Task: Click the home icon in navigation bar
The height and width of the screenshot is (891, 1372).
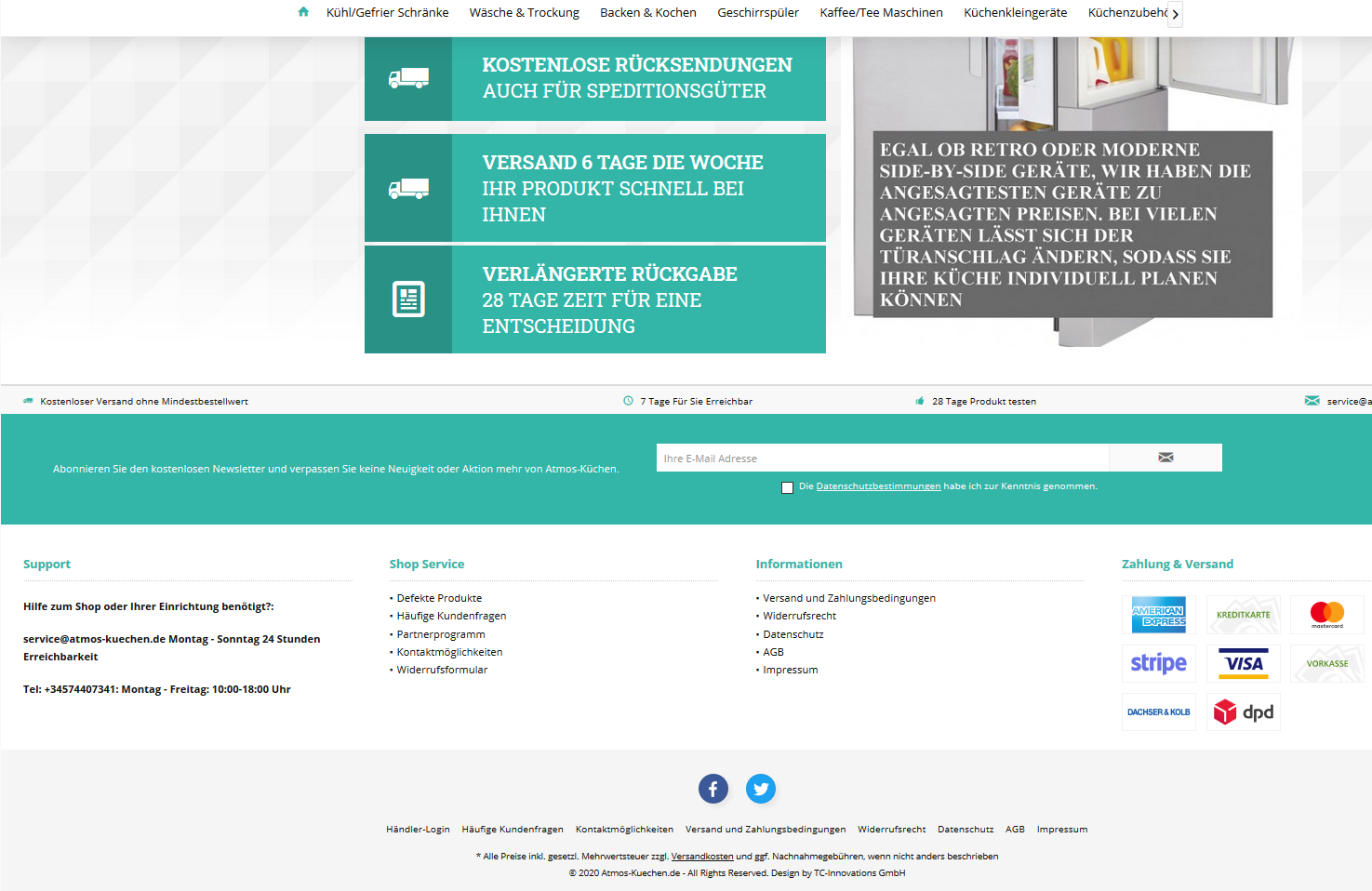Action: pyautogui.click(x=303, y=12)
